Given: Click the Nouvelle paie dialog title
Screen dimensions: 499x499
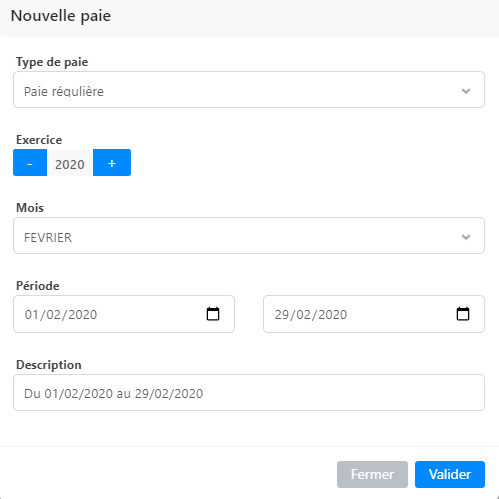Looking at the screenshot, I should (x=61, y=16).
